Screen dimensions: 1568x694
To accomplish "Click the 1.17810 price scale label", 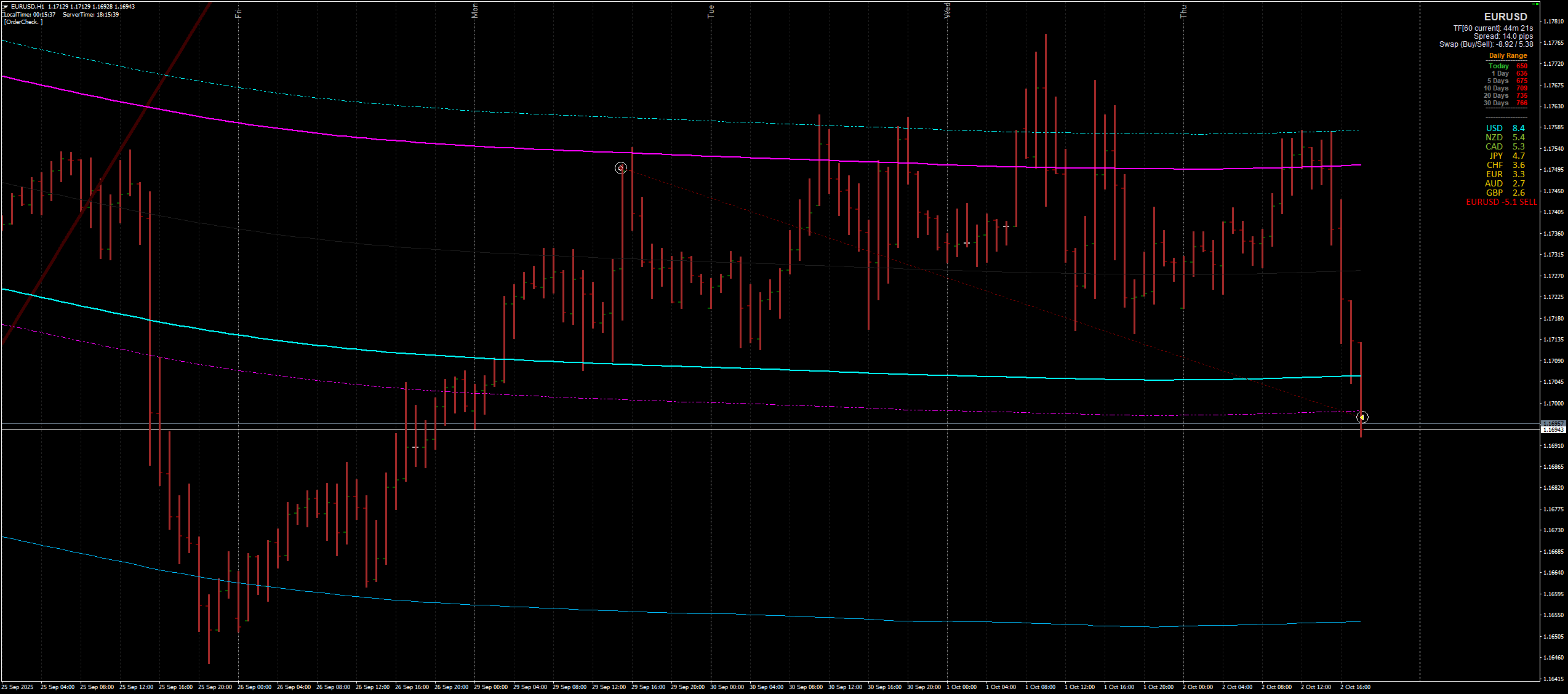I will click(x=1553, y=22).
